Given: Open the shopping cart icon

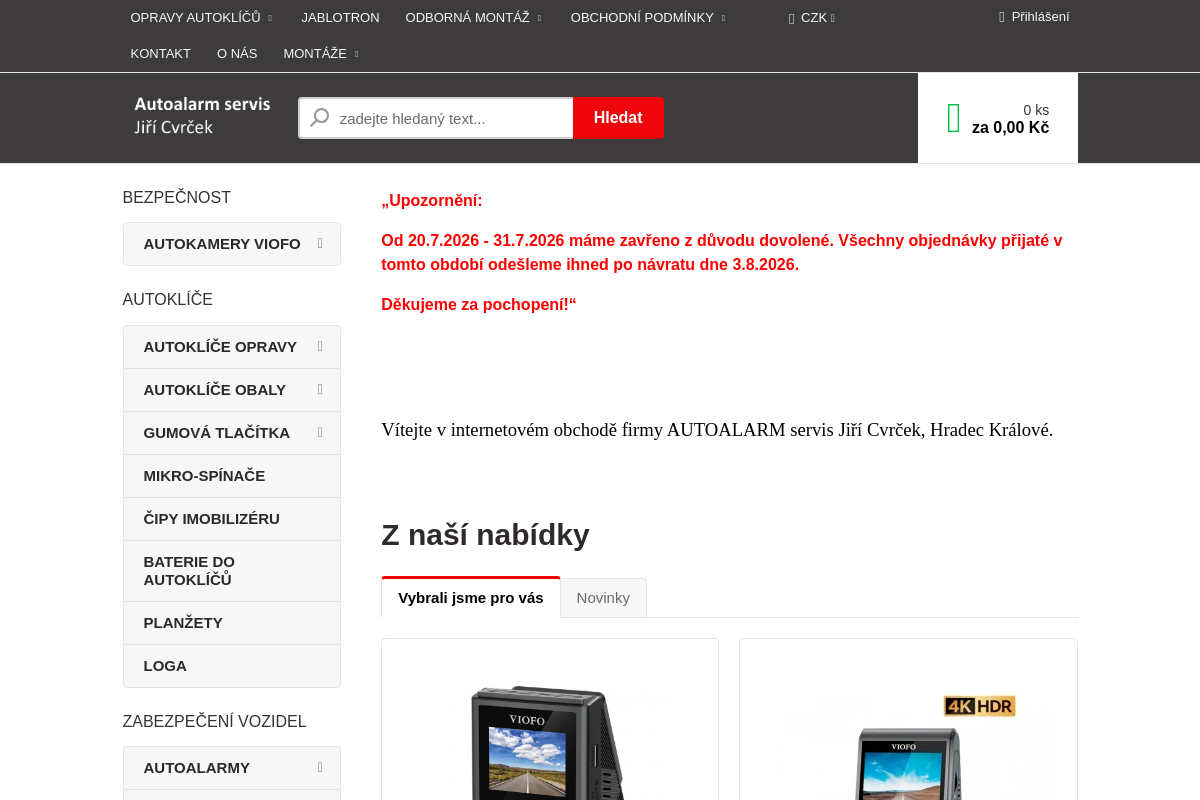Looking at the screenshot, I should click(x=953, y=118).
